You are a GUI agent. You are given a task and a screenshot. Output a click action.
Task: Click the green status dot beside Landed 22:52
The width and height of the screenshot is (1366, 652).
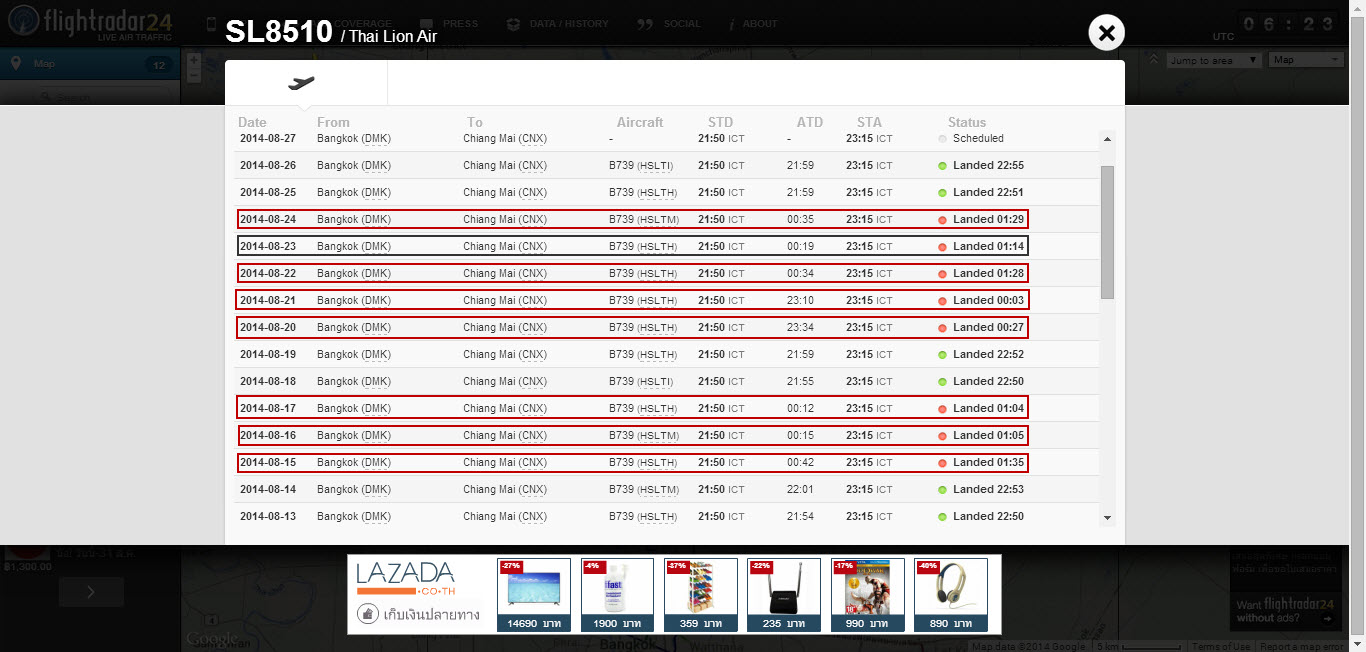tap(942, 355)
